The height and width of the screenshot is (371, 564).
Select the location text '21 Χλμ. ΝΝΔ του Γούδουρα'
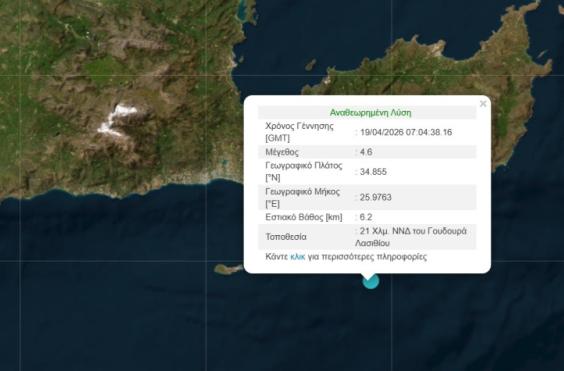coord(413,231)
